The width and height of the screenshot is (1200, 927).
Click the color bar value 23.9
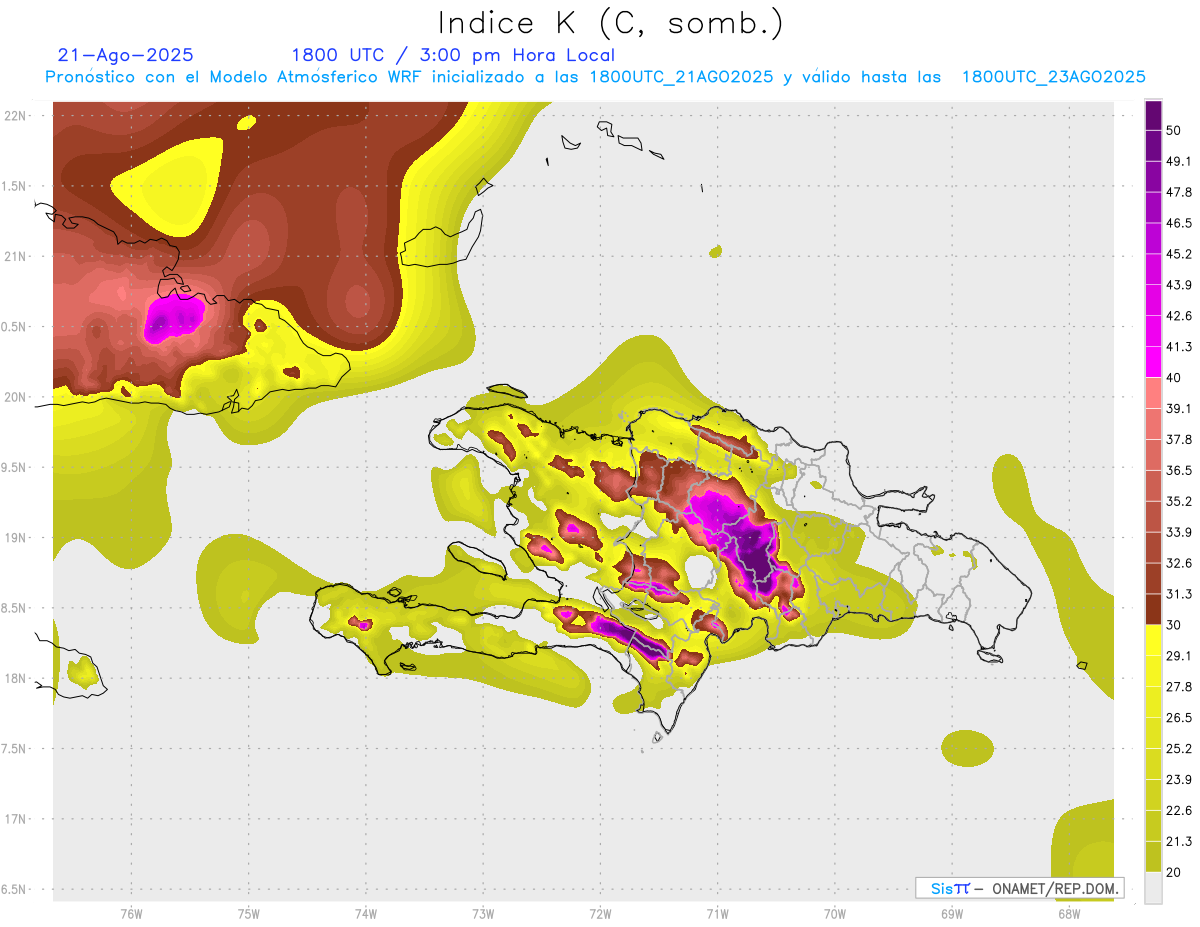pyautogui.click(x=1180, y=780)
